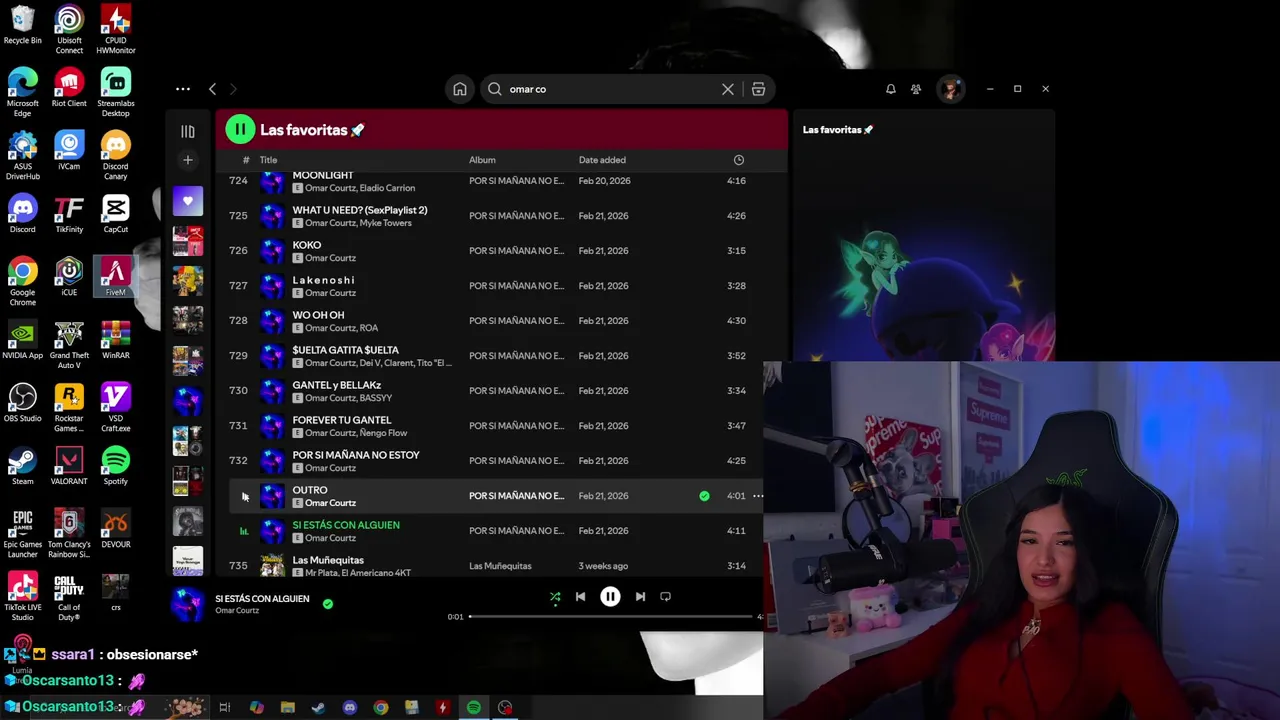Screen dimensions: 1280x720
Task: Open the Las Muñequitas album link
Action: click(500, 566)
